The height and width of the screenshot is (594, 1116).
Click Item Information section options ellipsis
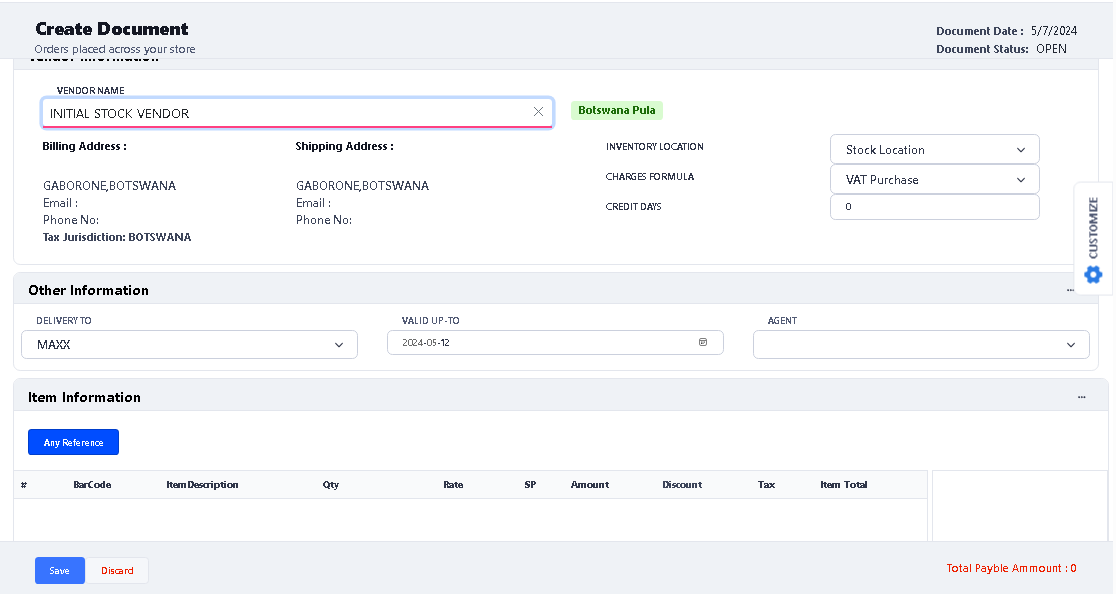(x=1081, y=397)
